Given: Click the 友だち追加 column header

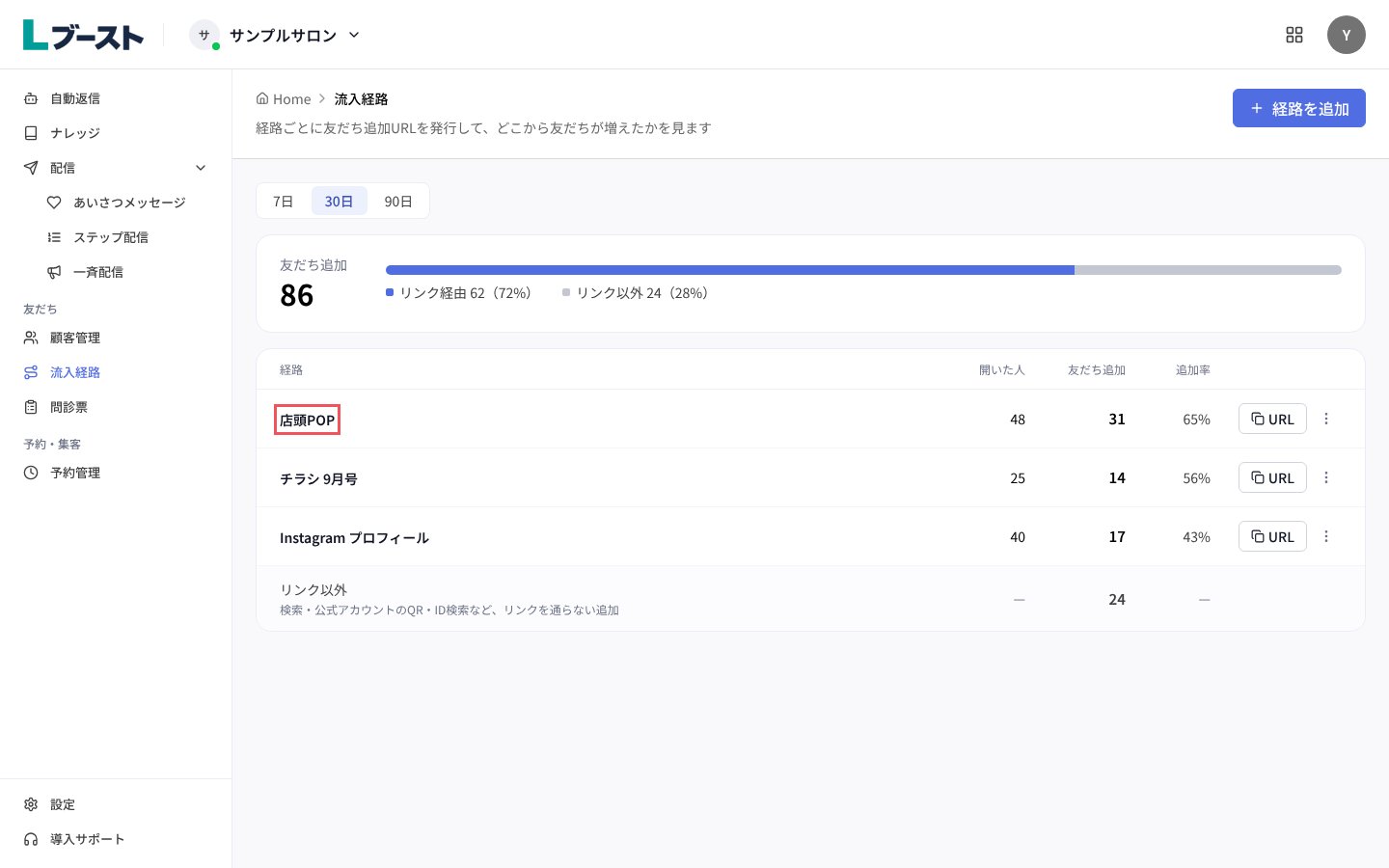Looking at the screenshot, I should pyautogui.click(x=1097, y=369).
